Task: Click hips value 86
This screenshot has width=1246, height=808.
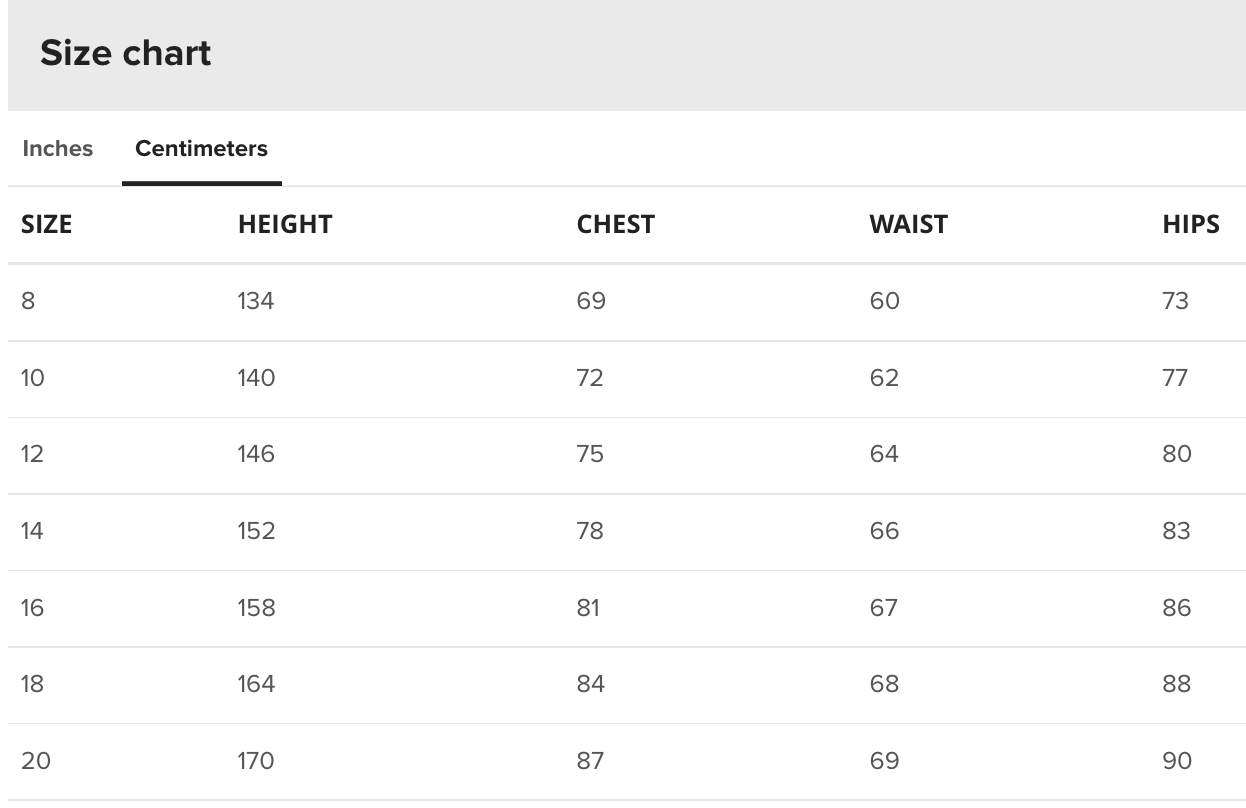Action: pos(1177,608)
